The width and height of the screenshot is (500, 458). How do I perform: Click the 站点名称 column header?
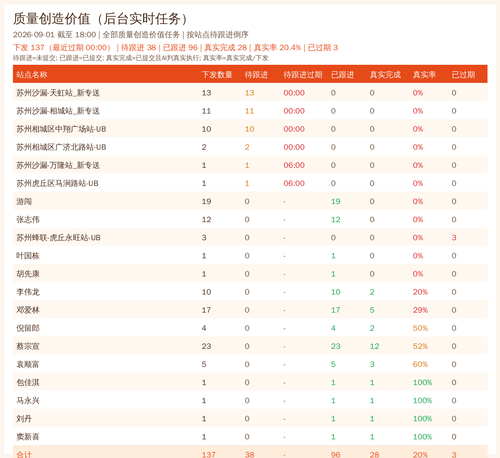pos(32,75)
